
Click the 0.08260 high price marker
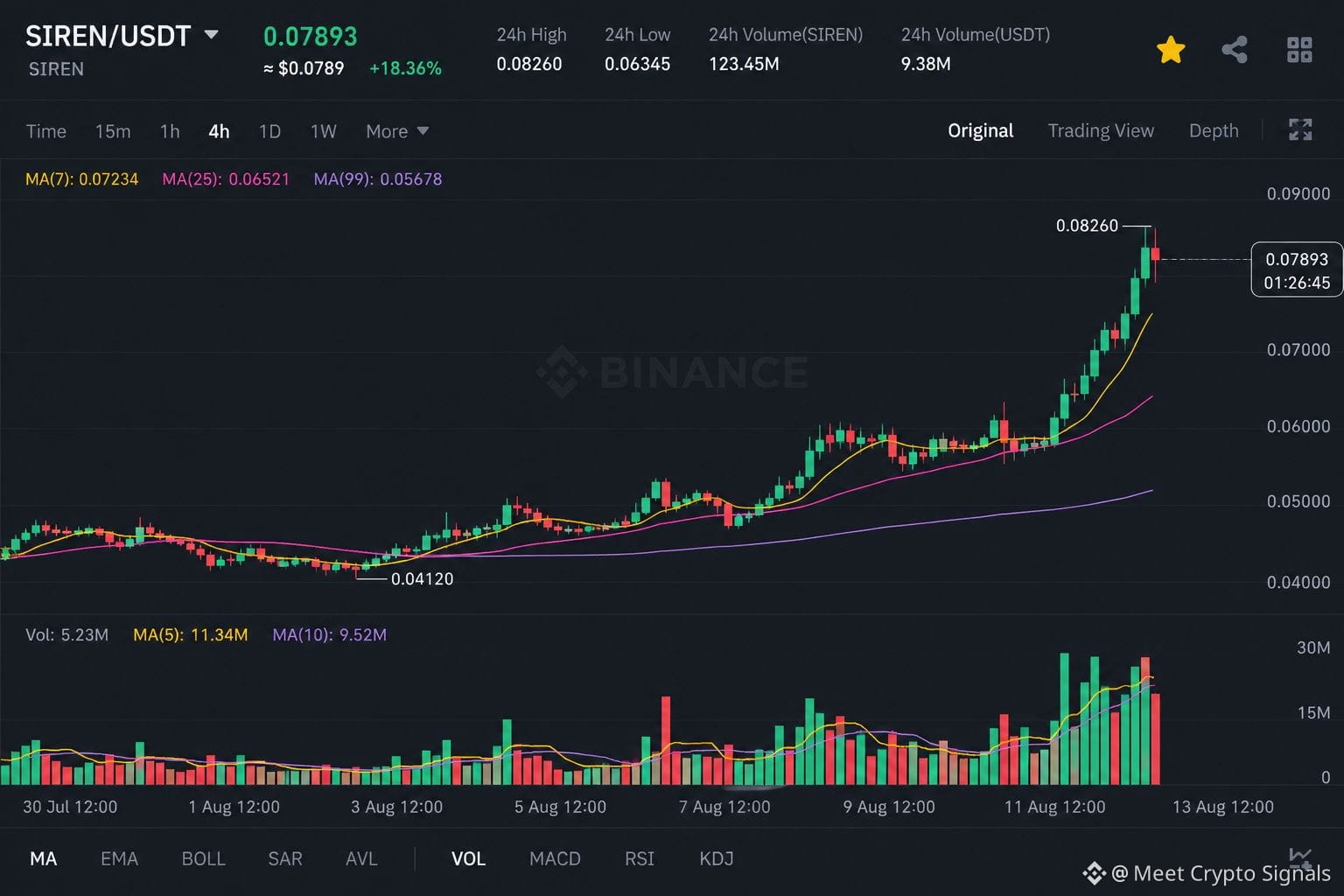[1087, 226]
